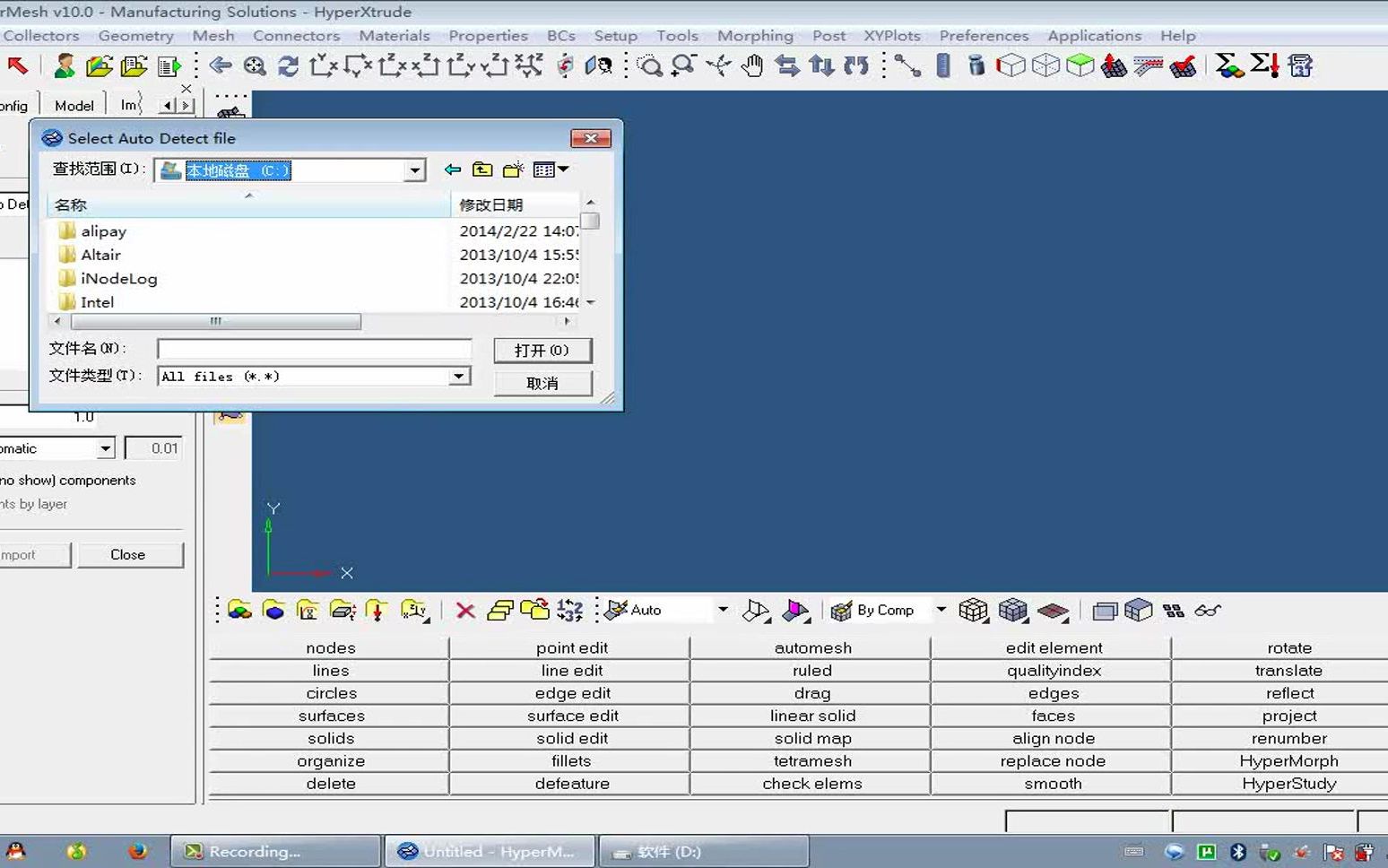Screen dimensions: 1388x868
Task: Open the solid map panel
Action: point(812,738)
